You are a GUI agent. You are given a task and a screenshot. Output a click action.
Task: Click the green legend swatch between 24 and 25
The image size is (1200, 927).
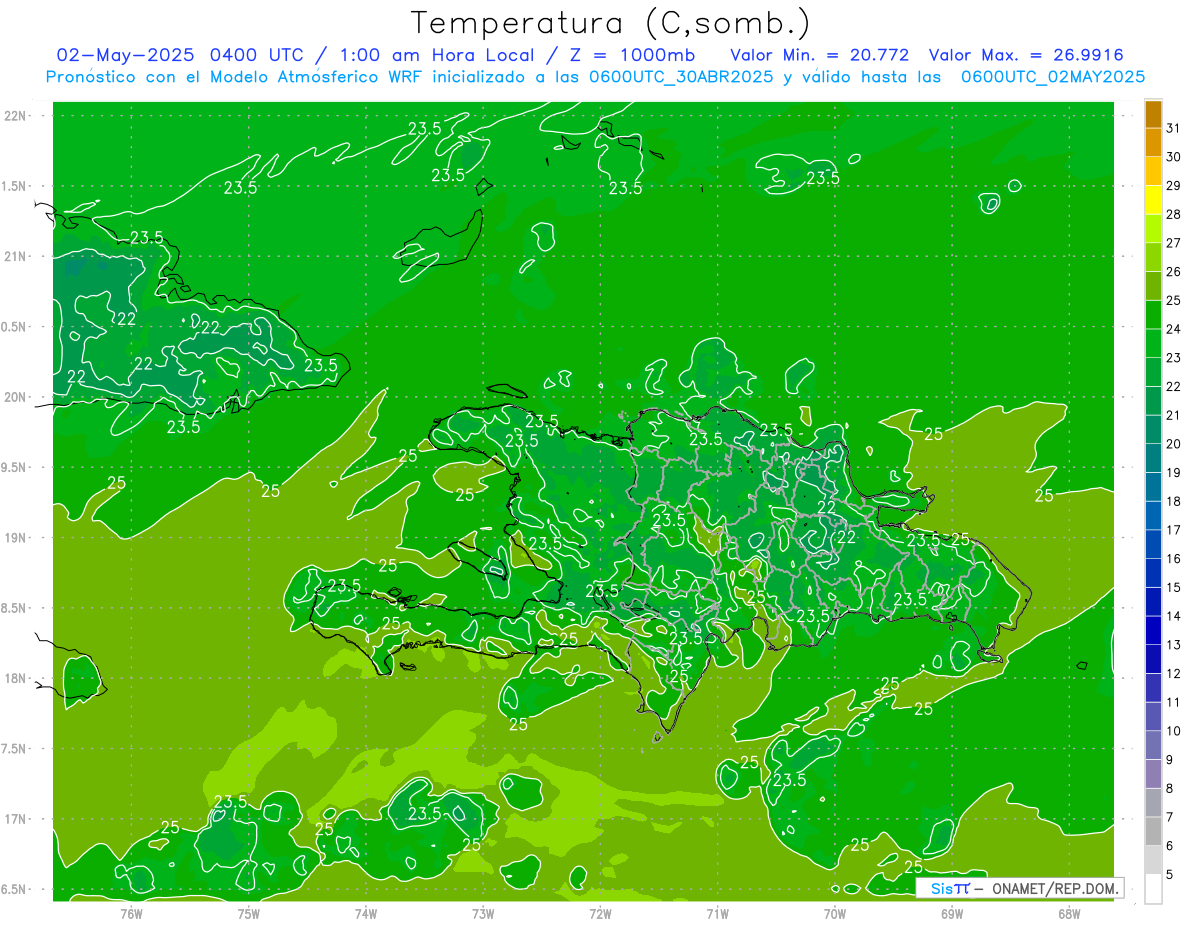(1154, 315)
